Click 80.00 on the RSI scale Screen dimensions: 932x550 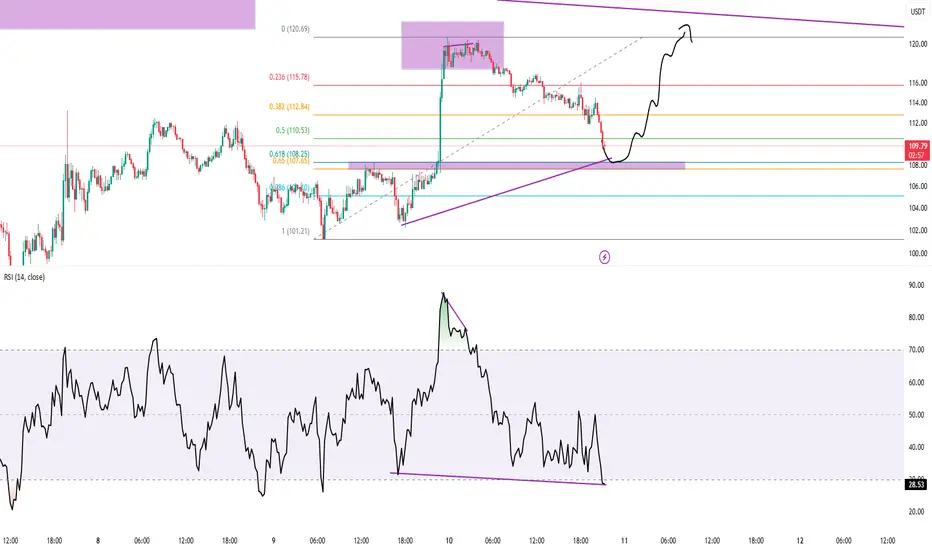[x=916, y=318]
